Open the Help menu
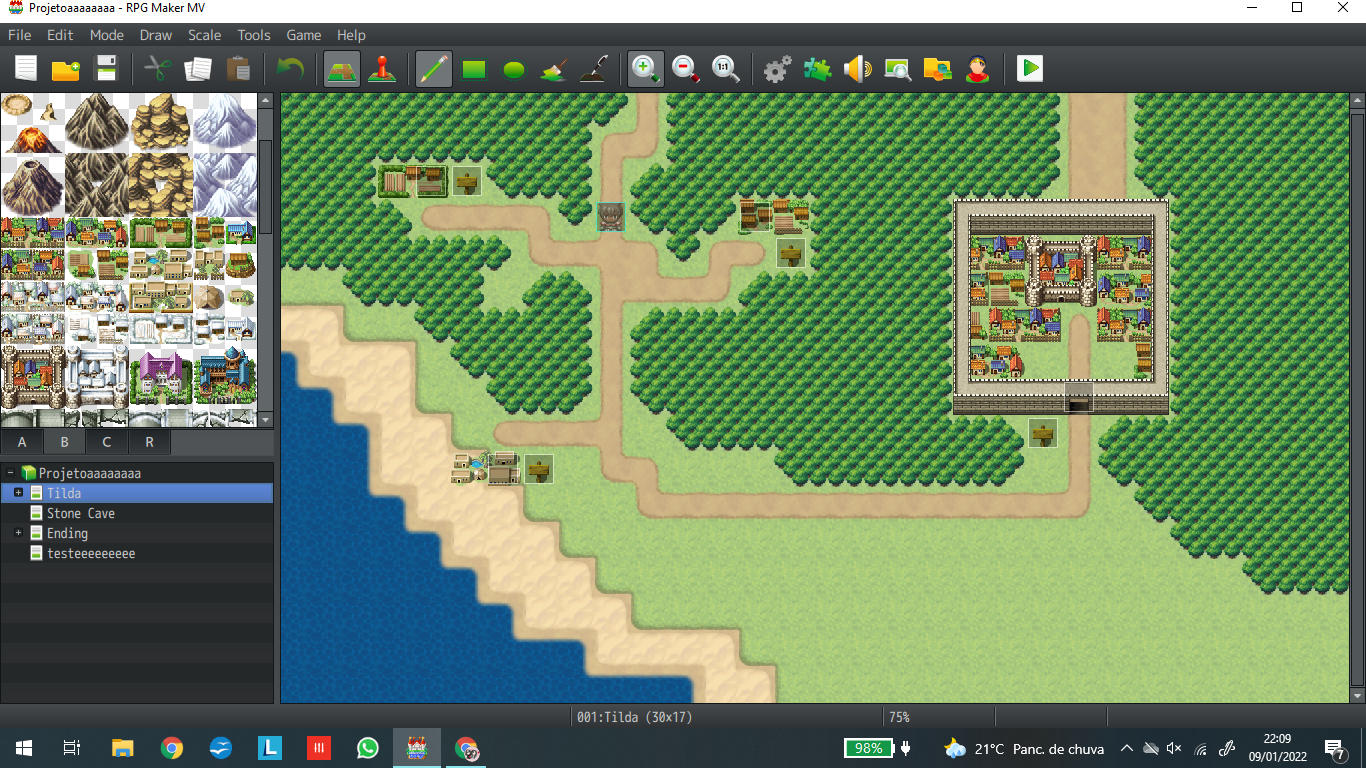 point(351,35)
